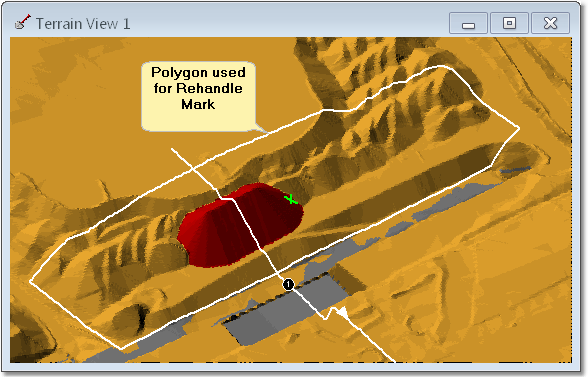The height and width of the screenshot is (379, 588).
Task: Select the green X marker on red spoil
Action: pos(291,199)
